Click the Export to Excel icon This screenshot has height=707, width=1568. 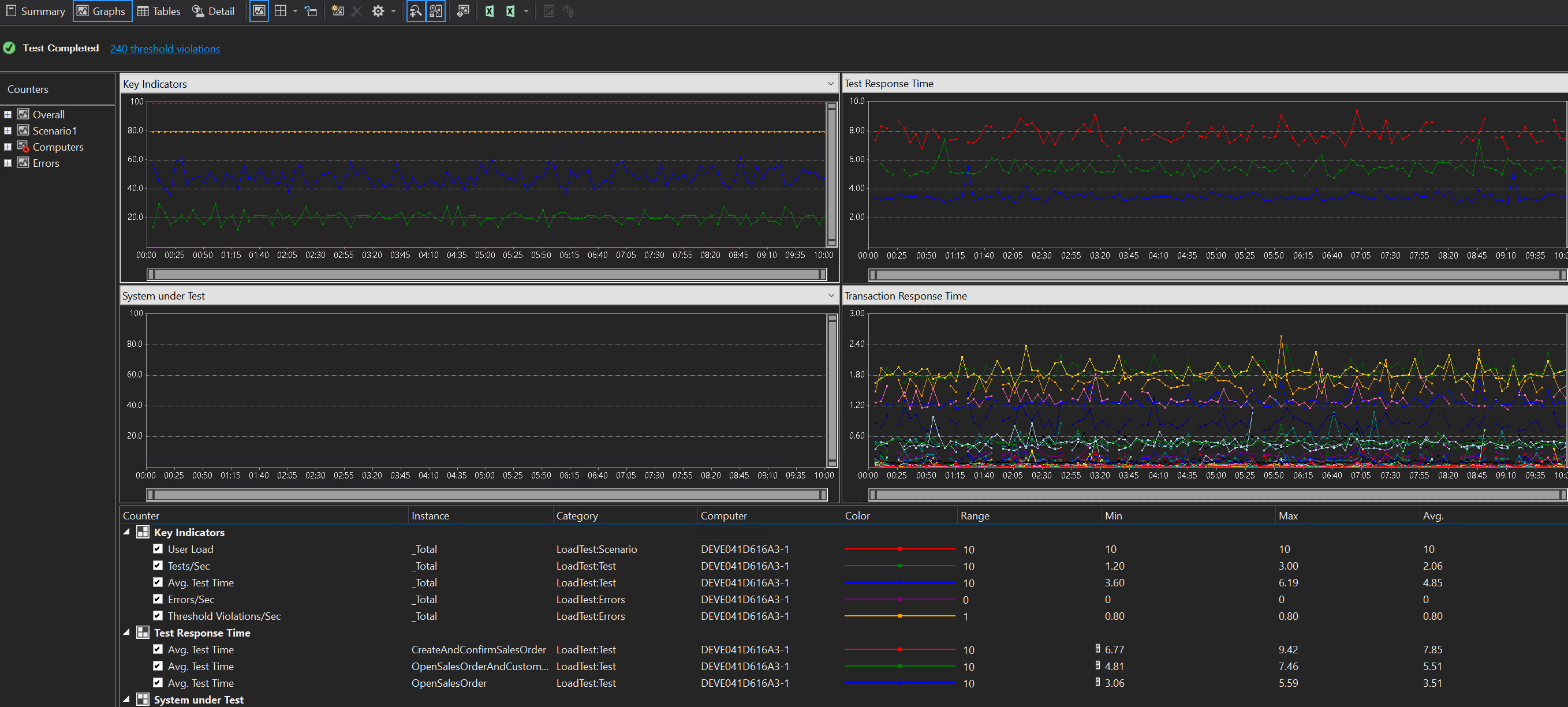(490, 11)
